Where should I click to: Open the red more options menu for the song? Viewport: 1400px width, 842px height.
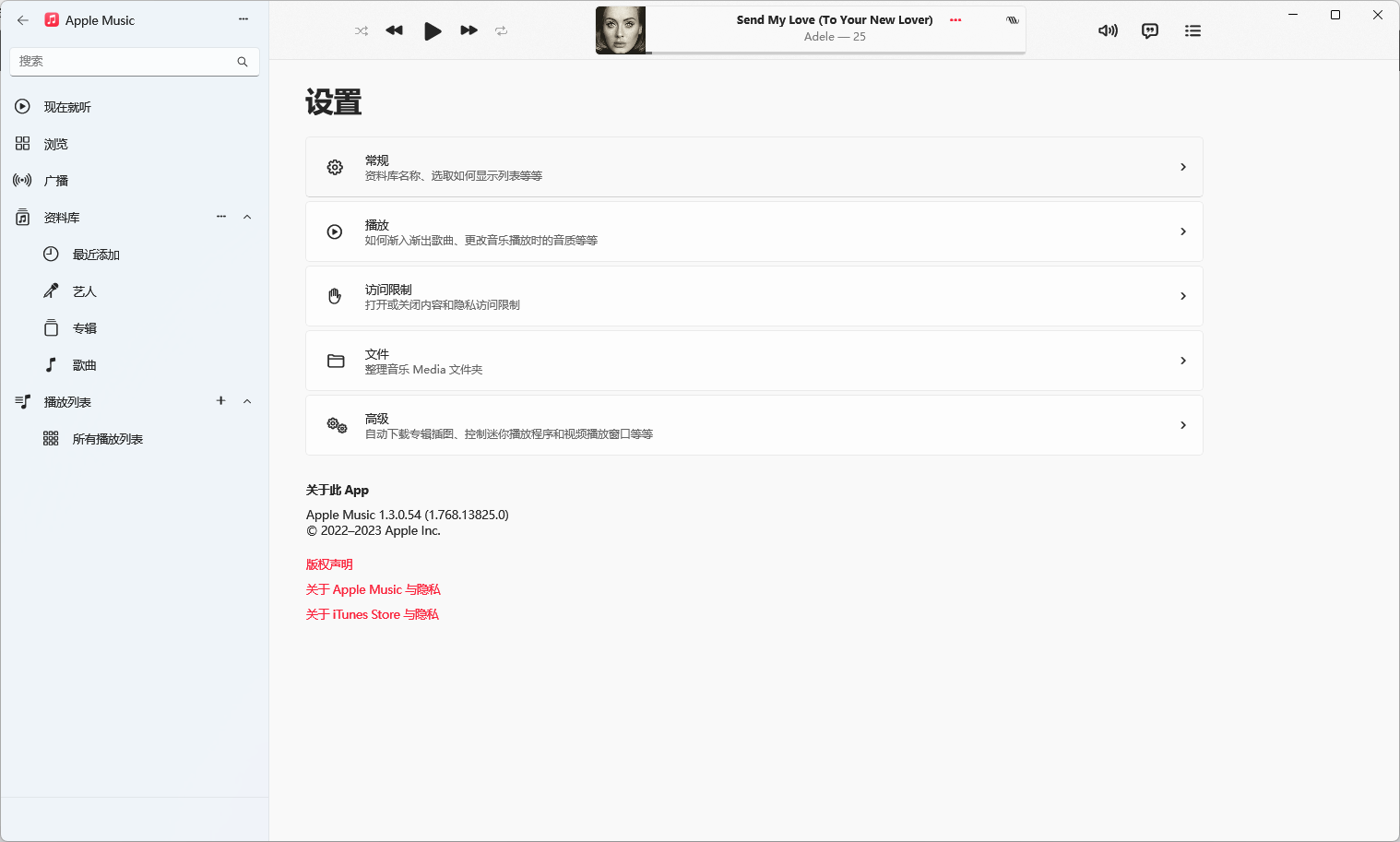point(955,20)
